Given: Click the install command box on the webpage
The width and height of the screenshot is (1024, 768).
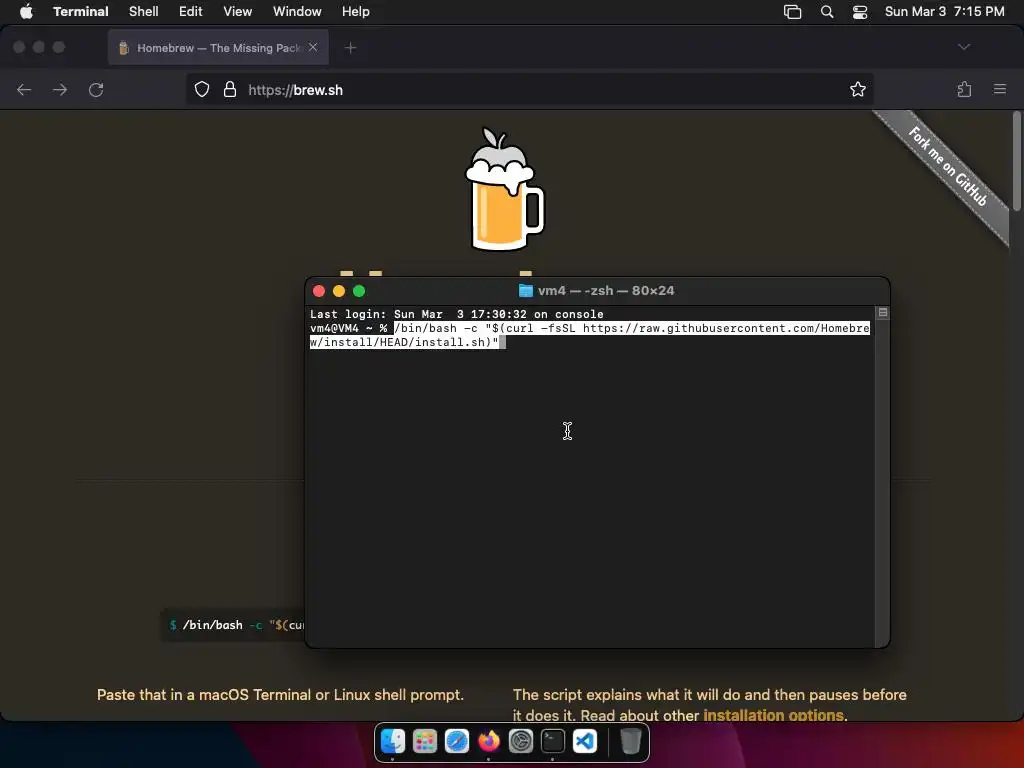Looking at the screenshot, I should coord(233,625).
